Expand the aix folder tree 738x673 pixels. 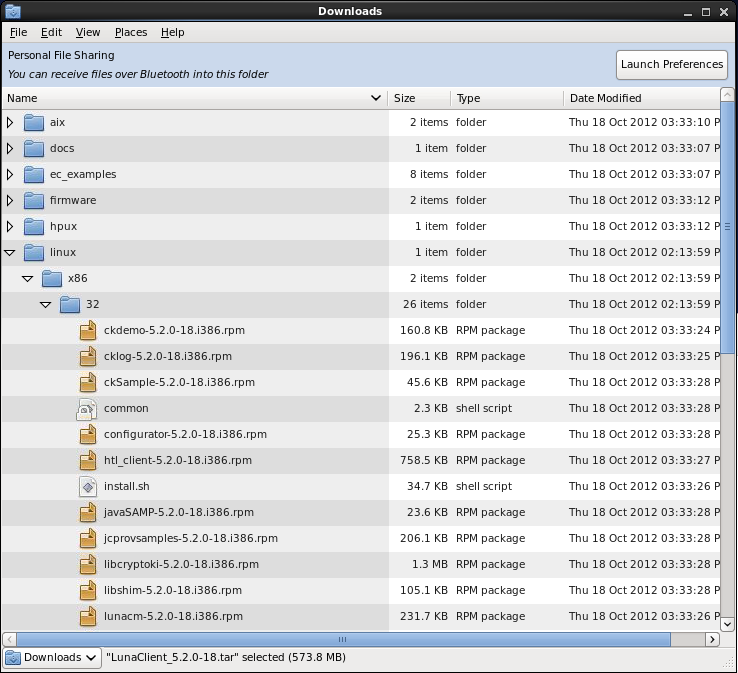point(10,122)
